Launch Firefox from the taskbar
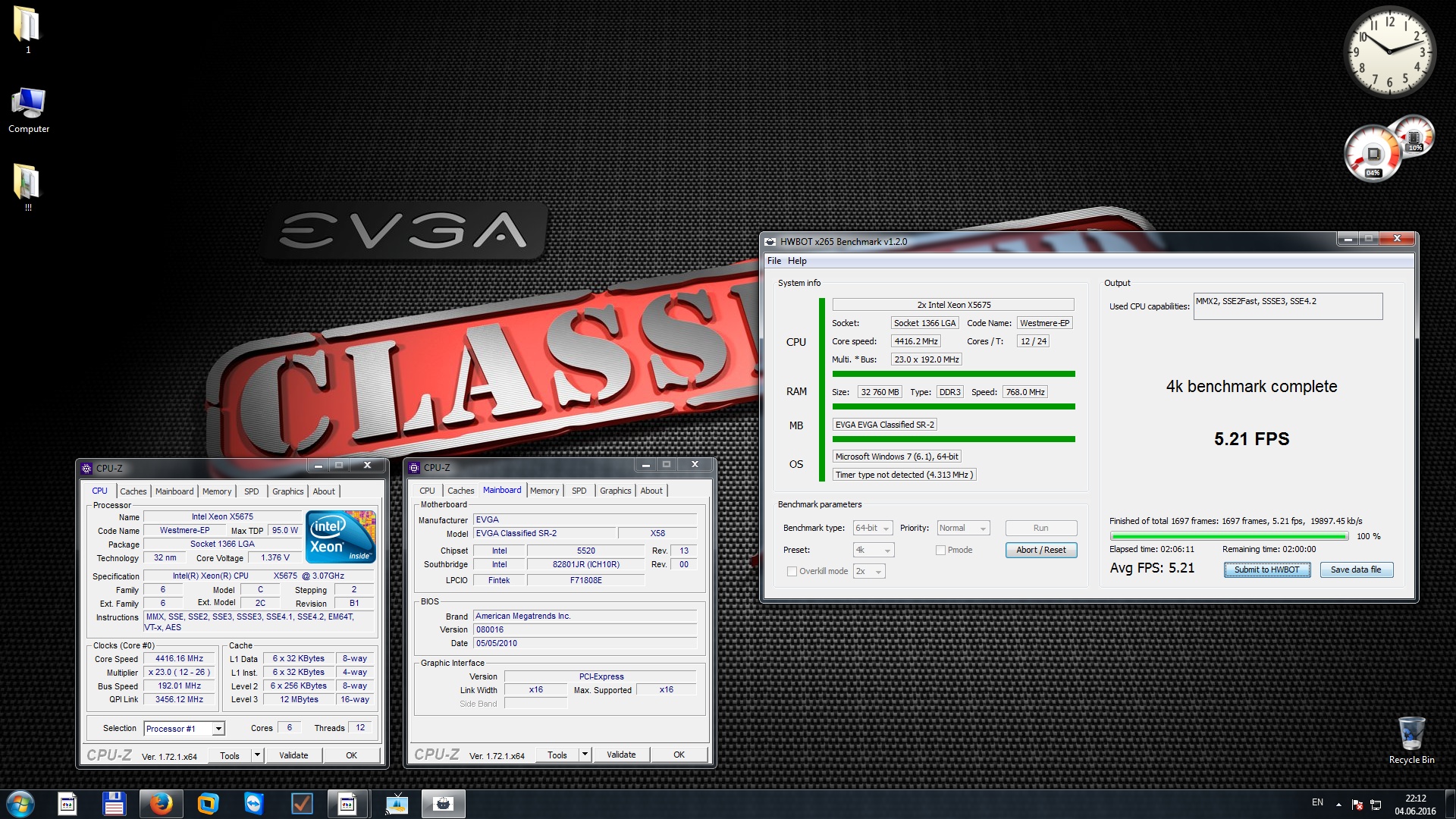Viewport: 1456px width, 819px height. pos(161,804)
